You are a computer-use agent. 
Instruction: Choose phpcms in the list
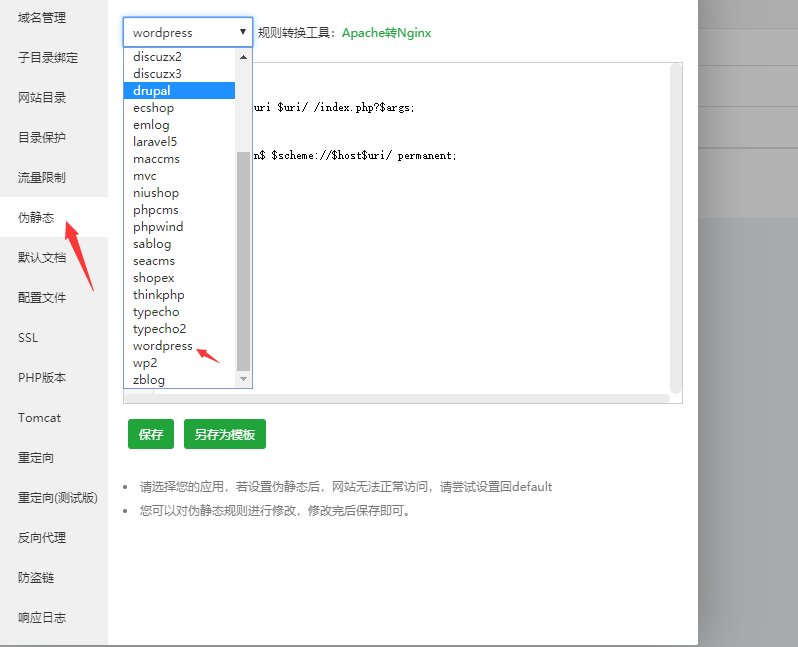point(180,210)
